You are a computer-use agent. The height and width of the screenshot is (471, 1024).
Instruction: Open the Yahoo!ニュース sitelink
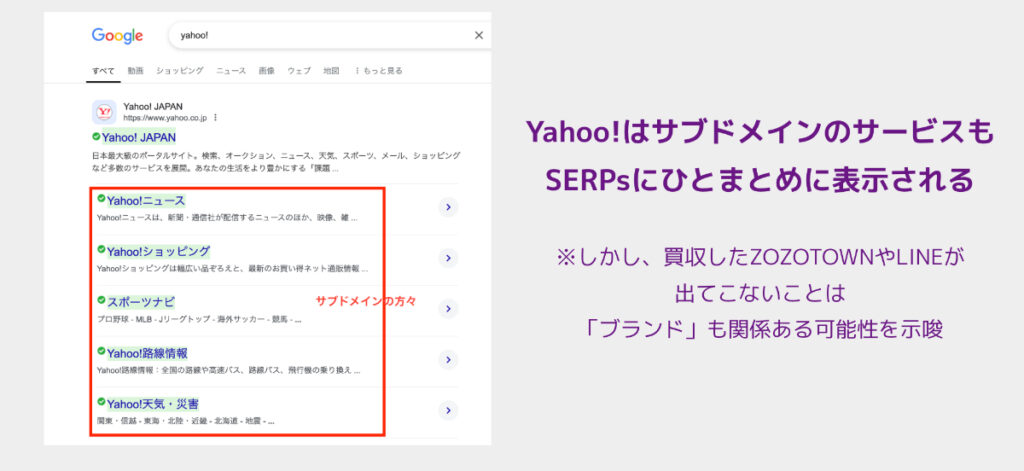146,201
